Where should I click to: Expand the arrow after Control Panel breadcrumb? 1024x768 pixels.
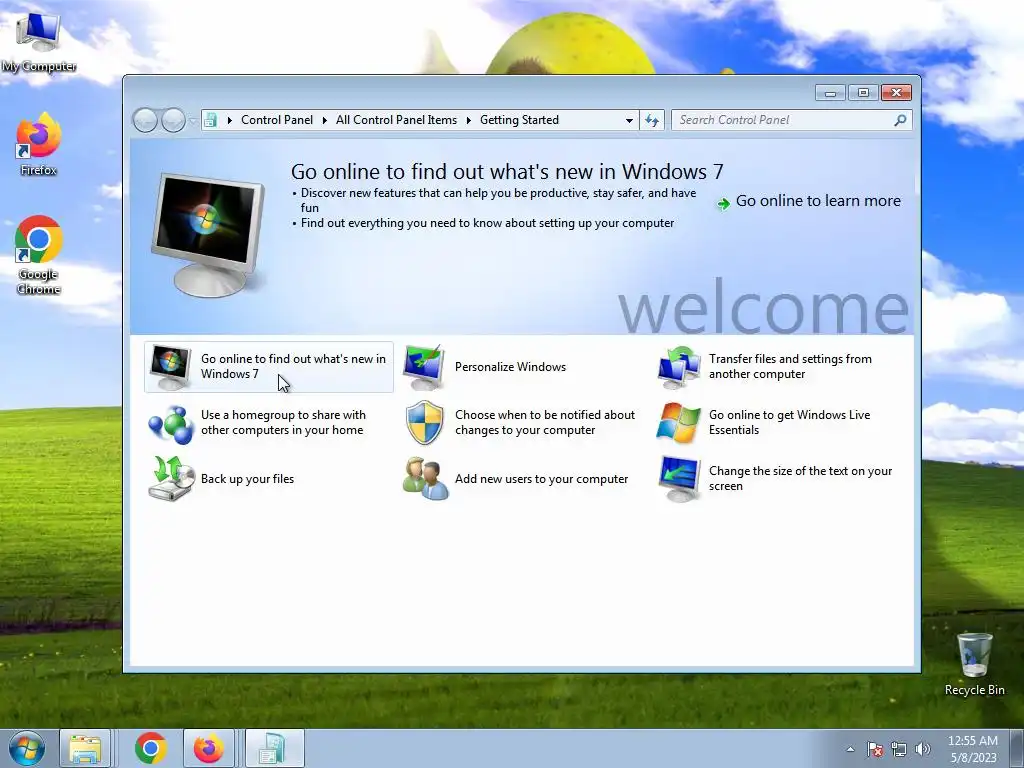[324, 120]
